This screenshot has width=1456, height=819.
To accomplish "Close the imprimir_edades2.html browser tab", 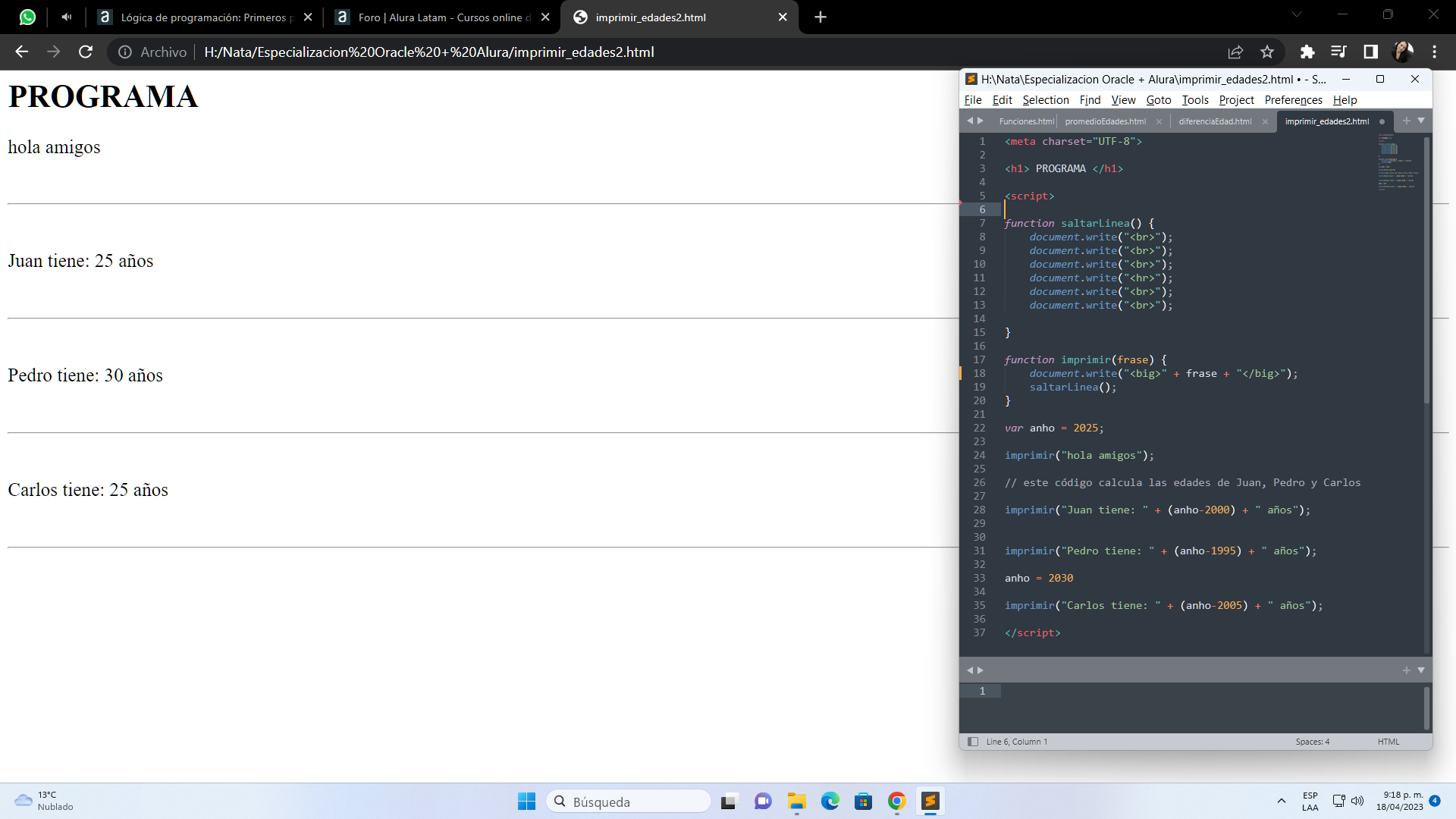I will 783,17.
